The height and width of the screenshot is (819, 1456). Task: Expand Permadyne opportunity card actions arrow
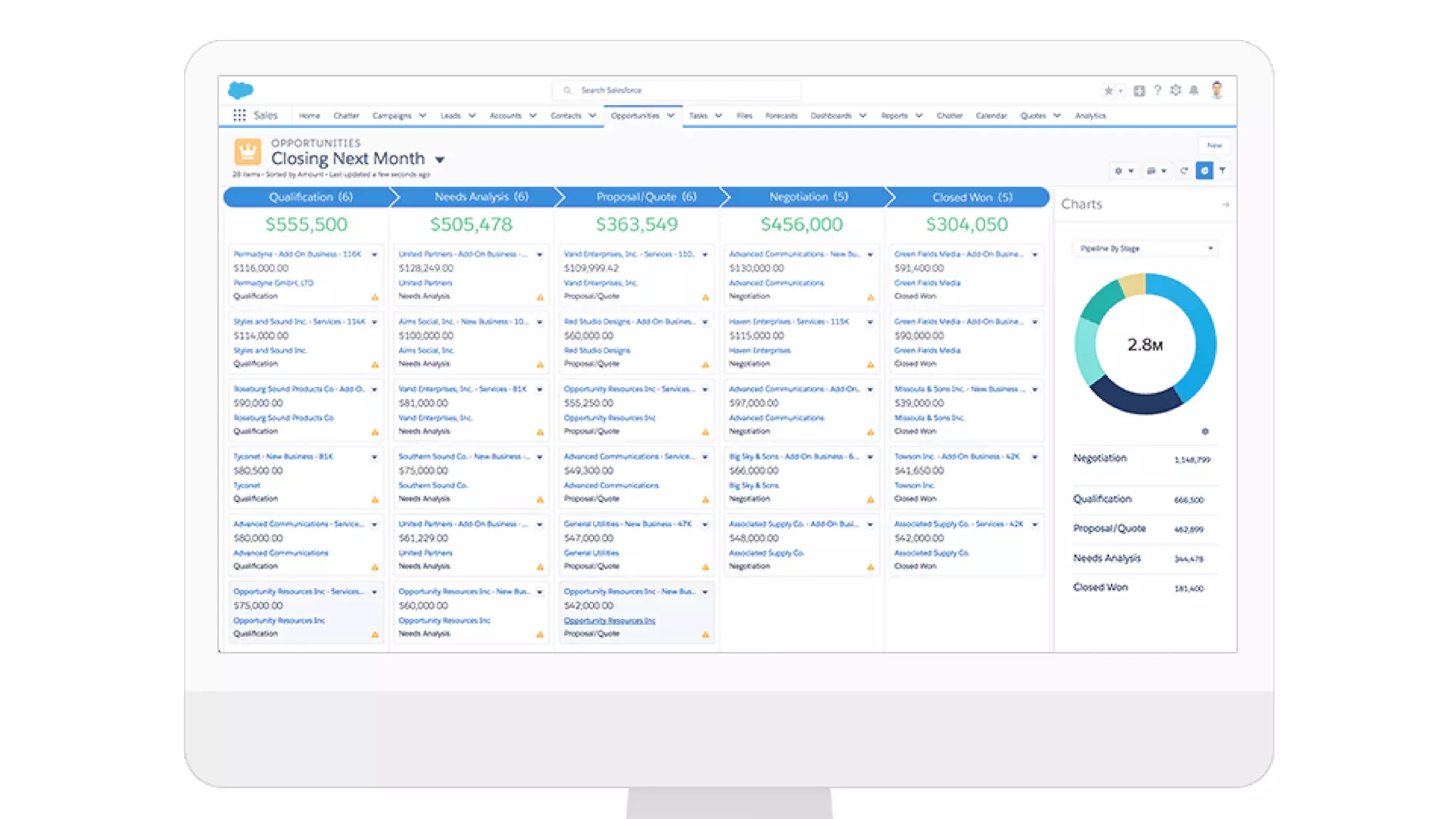pyautogui.click(x=374, y=255)
